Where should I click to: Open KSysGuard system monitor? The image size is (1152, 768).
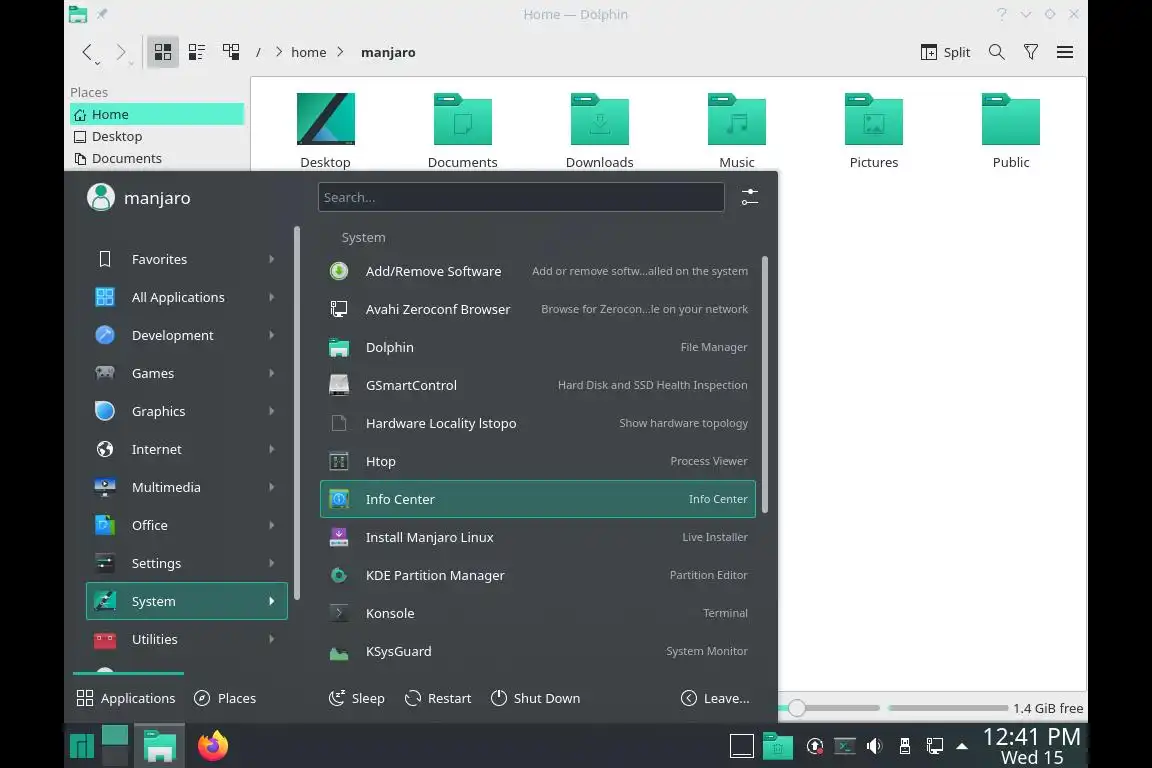point(537,651)
